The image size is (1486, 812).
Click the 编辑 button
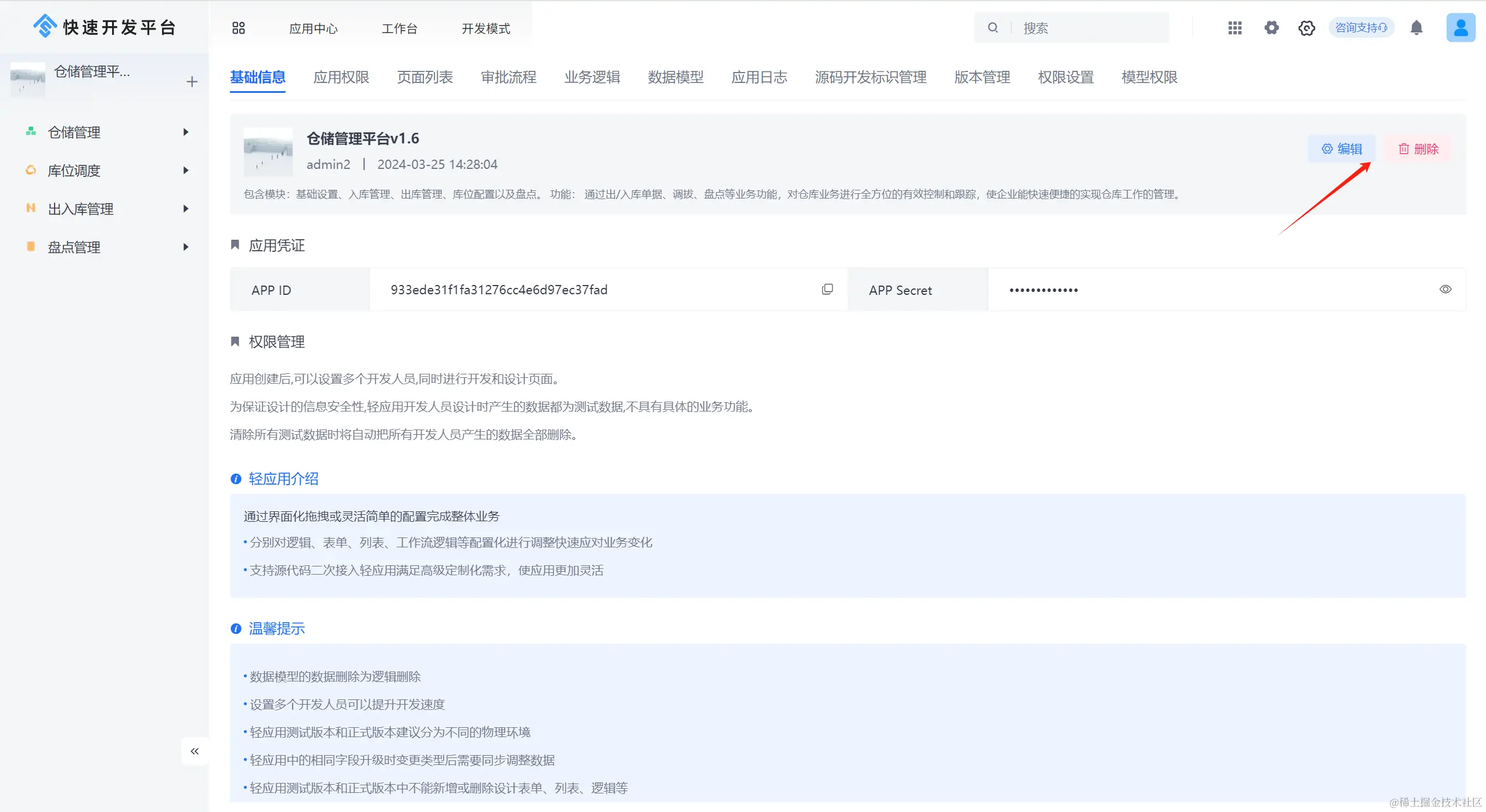(x=1341, y=149)
